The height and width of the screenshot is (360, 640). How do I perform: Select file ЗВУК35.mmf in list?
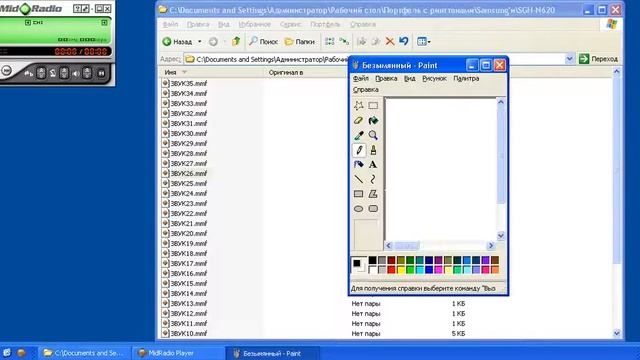pyautogui.click(x=185, y=83)
